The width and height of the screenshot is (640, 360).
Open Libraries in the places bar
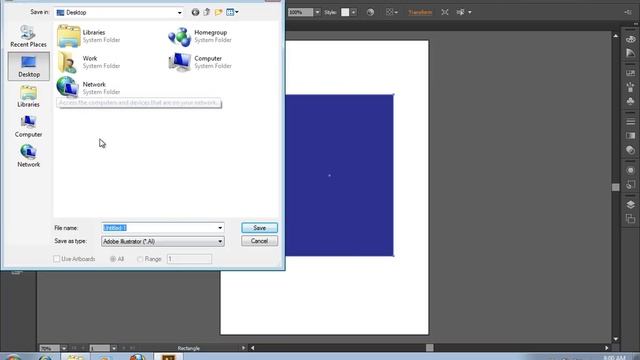pos(29,96)
